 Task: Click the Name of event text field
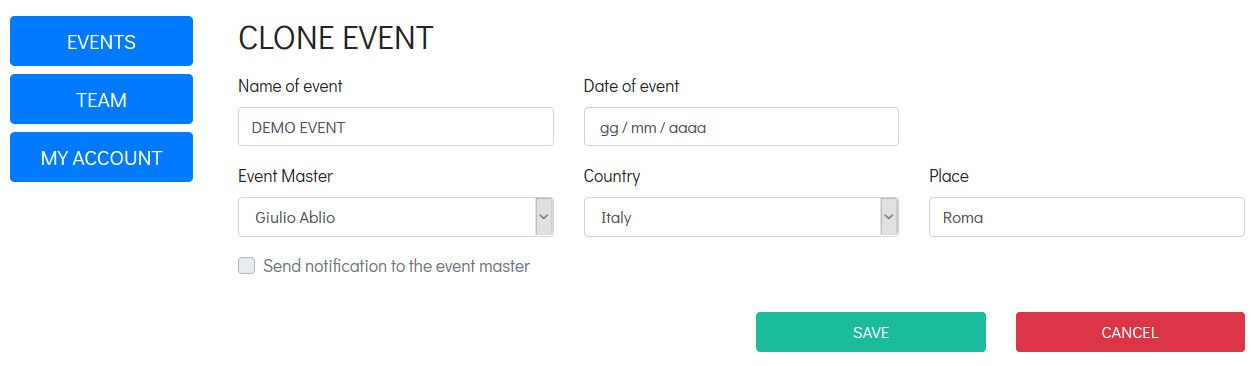pyautogui.click(x=396, y=127)
